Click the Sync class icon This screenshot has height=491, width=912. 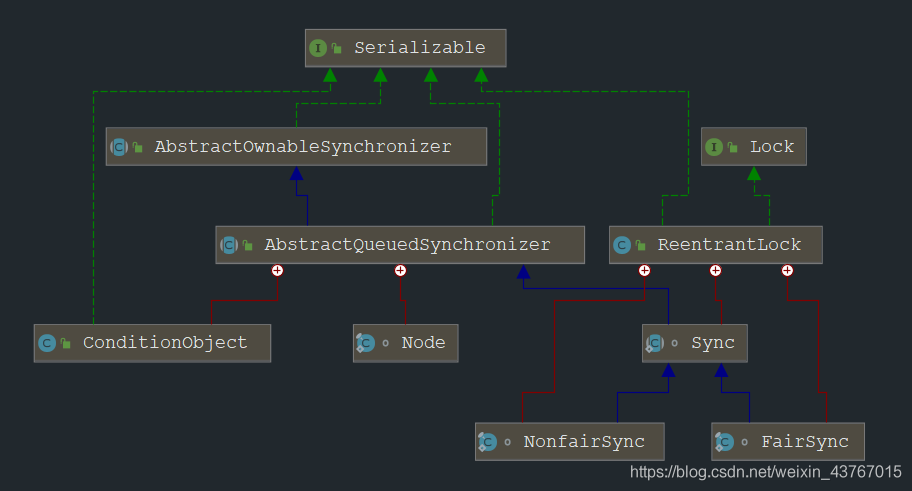pos(654,343)
